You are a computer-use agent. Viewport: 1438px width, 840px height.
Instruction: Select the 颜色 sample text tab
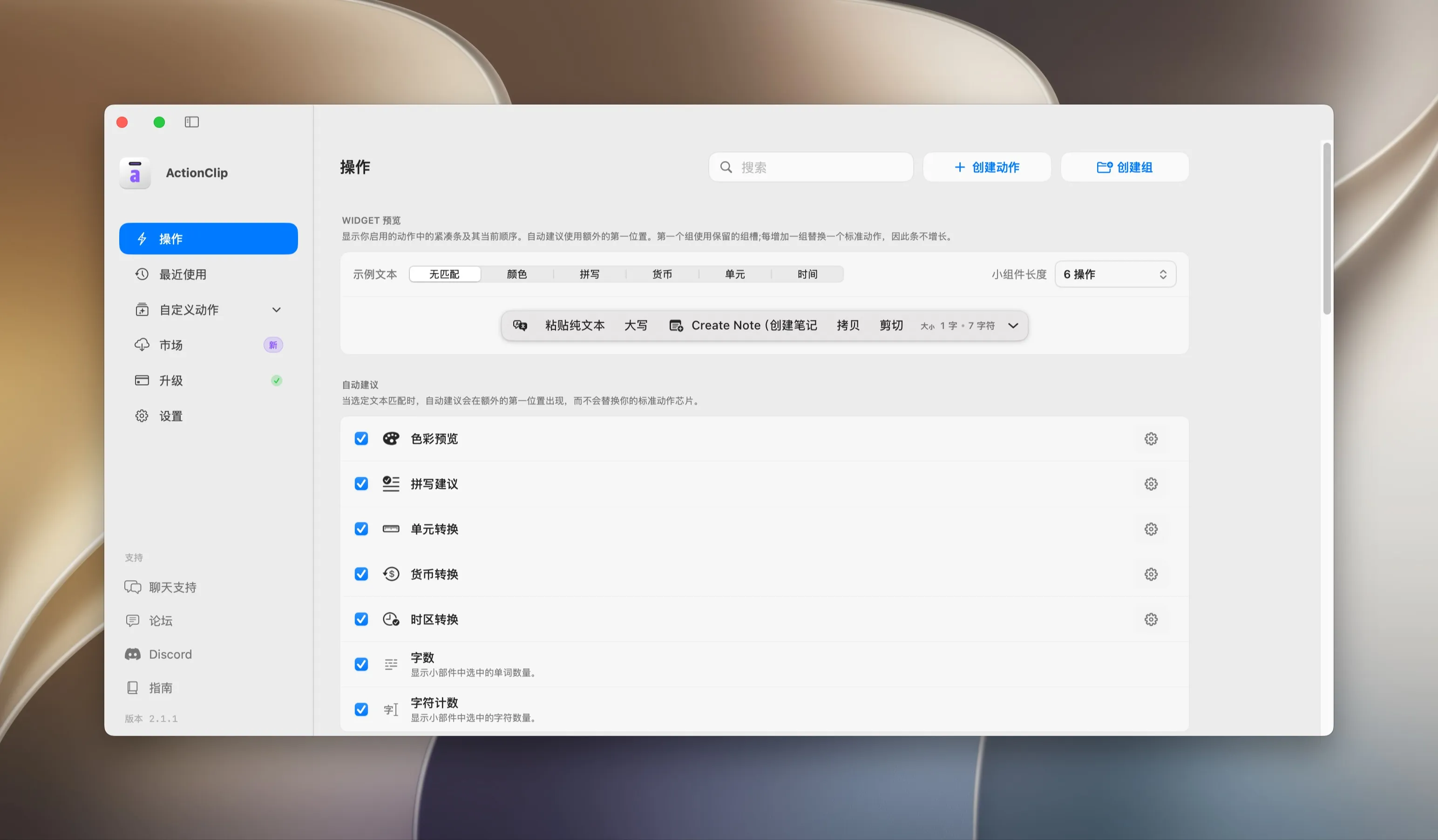coord(516,274)
